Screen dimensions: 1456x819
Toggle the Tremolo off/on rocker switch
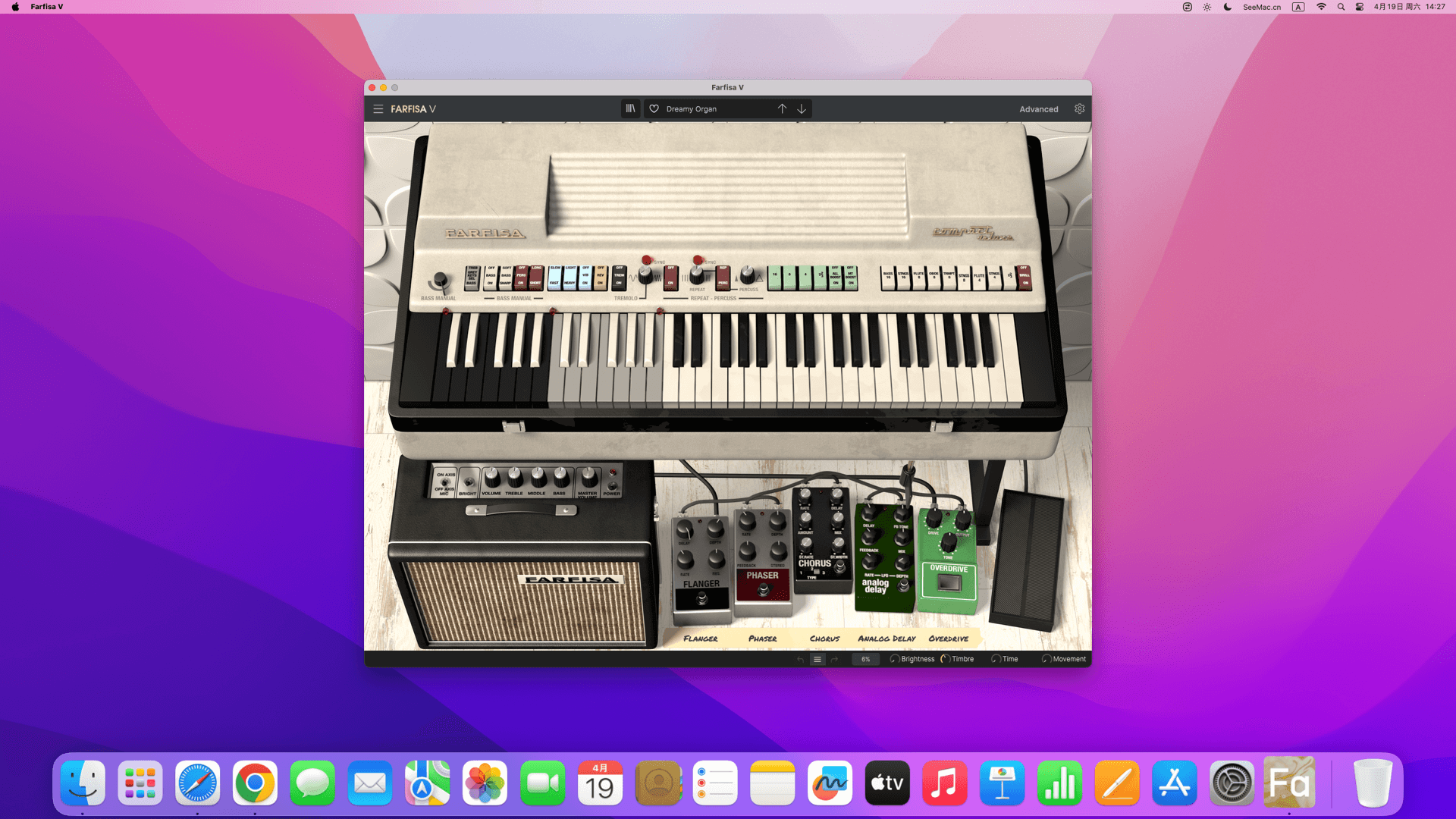(619, 278)
